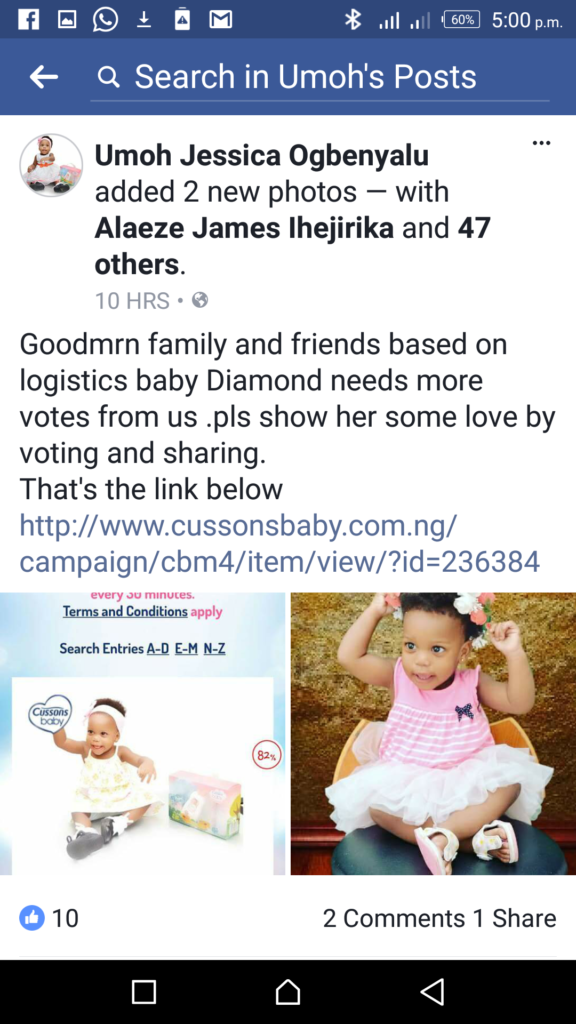Image resolution: width=576 pixels, height=1024 pixels.
Task: Open the Android recent apps square button
Action: pyautogui.click(x=144, y=991)
